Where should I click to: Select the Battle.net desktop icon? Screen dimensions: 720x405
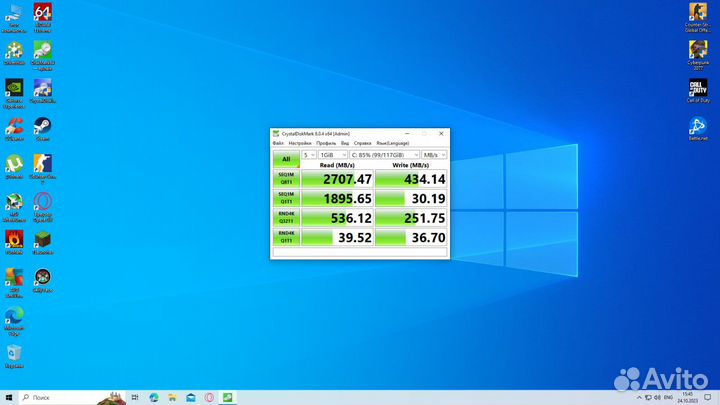[x=698, y=129]
